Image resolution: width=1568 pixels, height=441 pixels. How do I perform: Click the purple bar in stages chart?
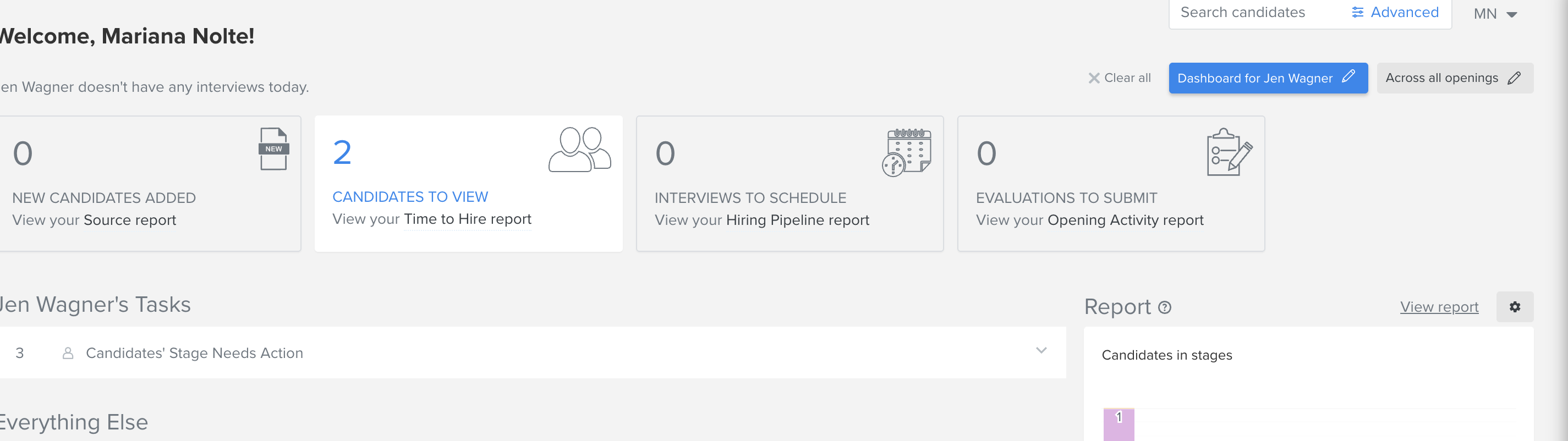click(1119, 425)
